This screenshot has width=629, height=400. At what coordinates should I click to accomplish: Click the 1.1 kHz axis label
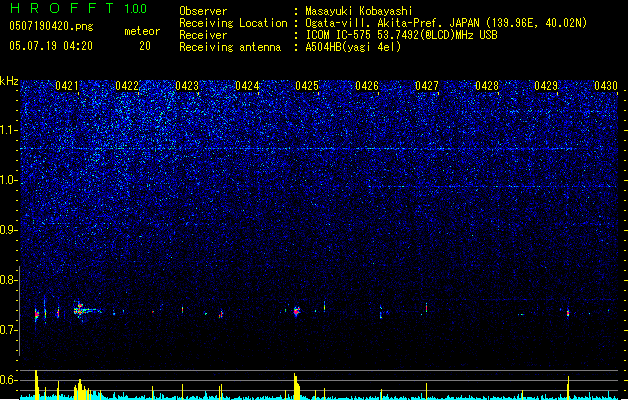coord(8,130)
